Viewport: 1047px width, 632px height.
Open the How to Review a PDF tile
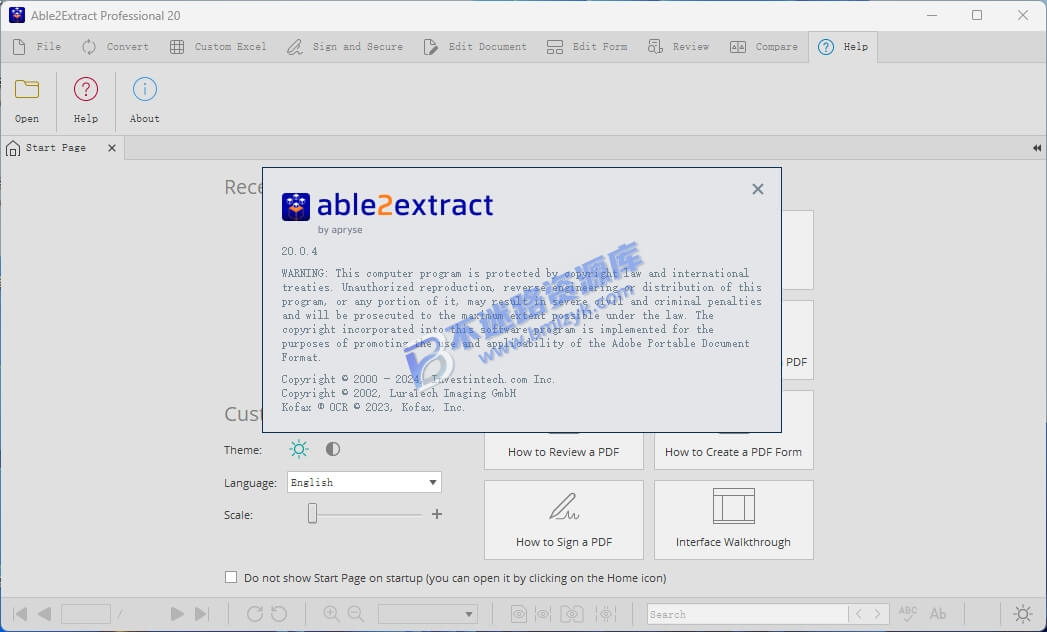click(x=564, y=451)
